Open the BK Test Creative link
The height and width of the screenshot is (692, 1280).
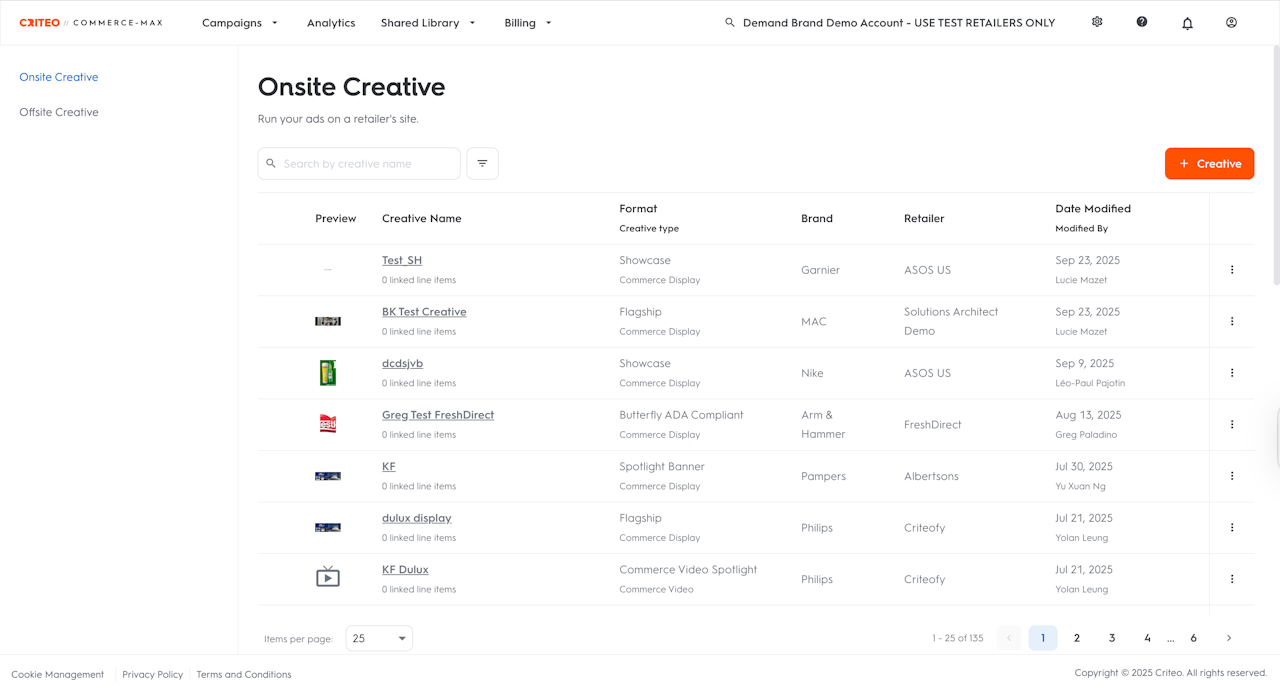pos(424,312)
